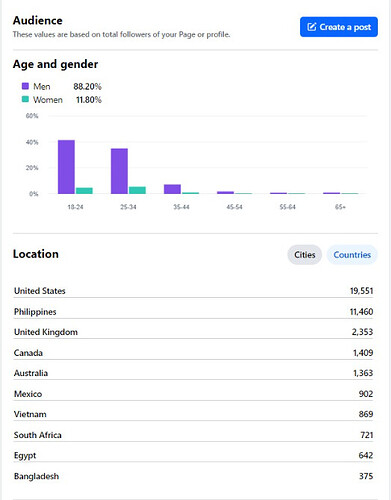Viewport: 391px width, 500px height.
Task: Select the Women 25-34 teal bar
Action: point(137,190)
